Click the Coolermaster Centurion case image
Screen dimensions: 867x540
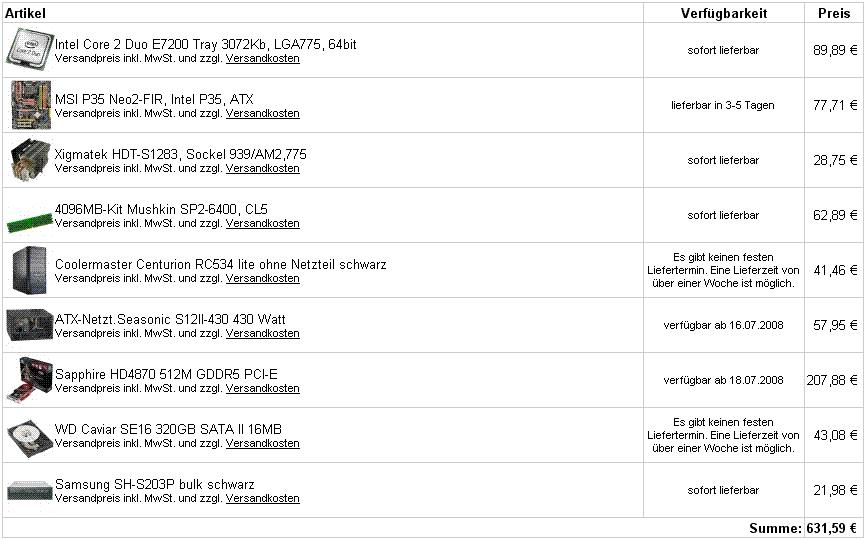click(x=29, y=270)
